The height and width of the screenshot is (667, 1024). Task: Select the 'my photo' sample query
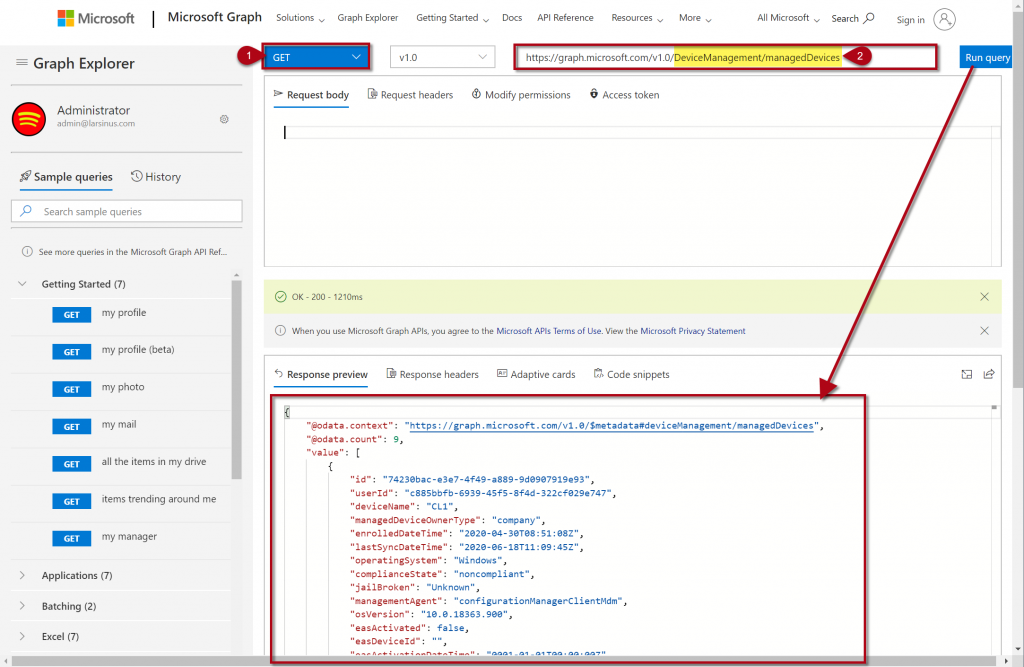[x=121, y=388]
